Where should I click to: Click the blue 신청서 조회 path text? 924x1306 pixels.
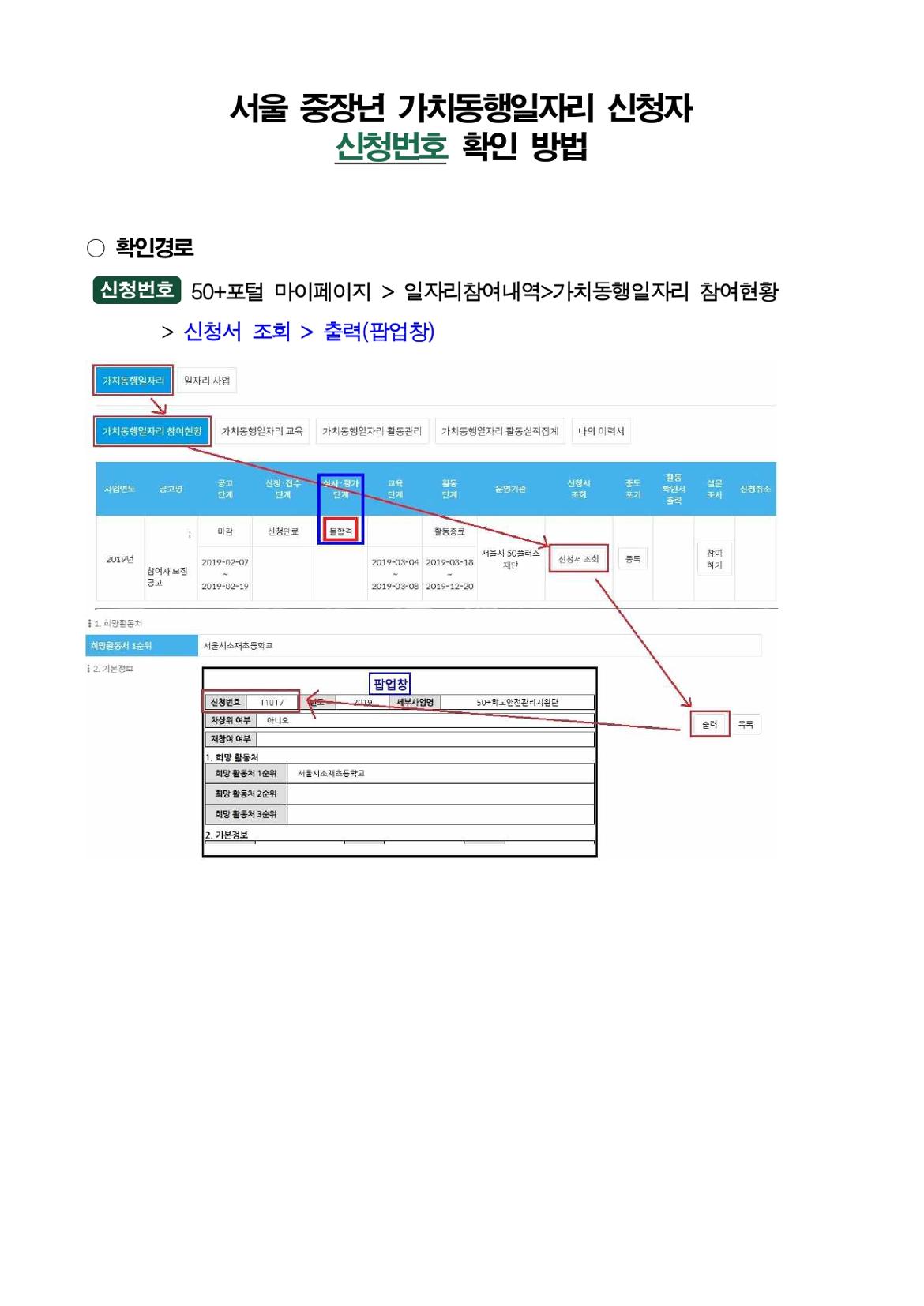237,332
